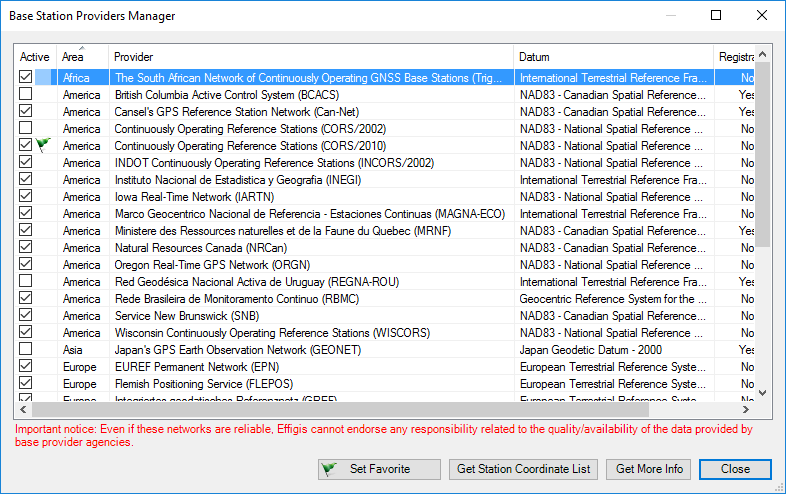Sort the list by Area column header
Image resolution: width=786 pixels, height=494 pixels.
pyautogui.click(x=82, y=57)
